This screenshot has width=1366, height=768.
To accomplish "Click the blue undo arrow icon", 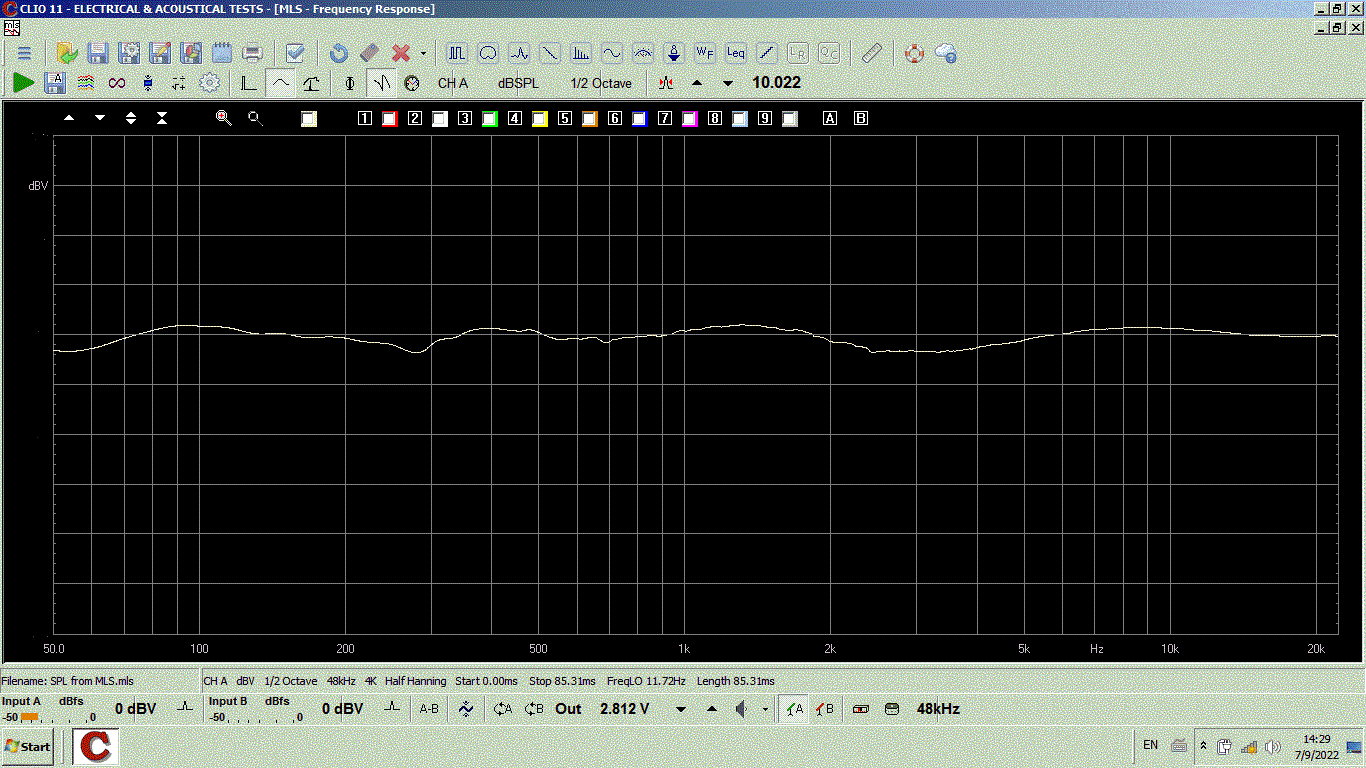I will [x=338, y=53].
